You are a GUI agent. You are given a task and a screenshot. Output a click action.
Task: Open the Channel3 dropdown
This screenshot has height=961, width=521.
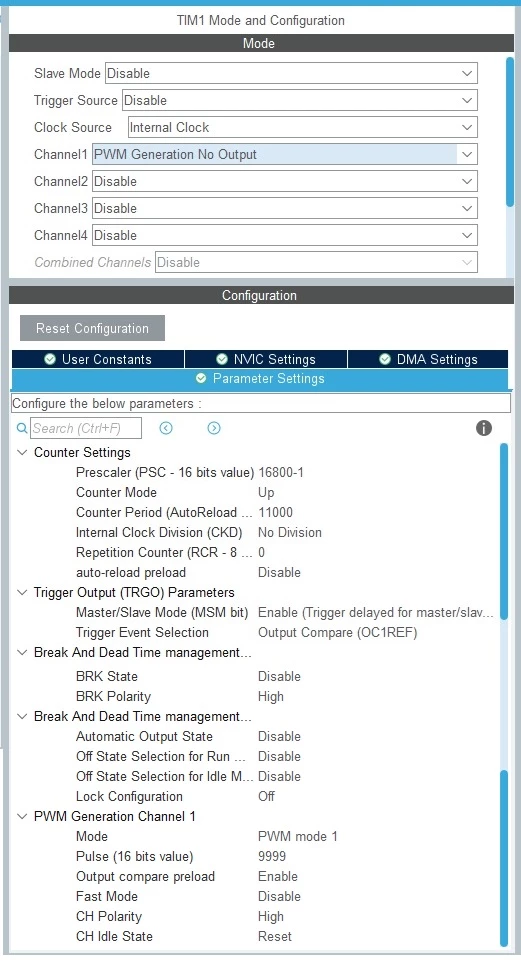tap(285, 208)
